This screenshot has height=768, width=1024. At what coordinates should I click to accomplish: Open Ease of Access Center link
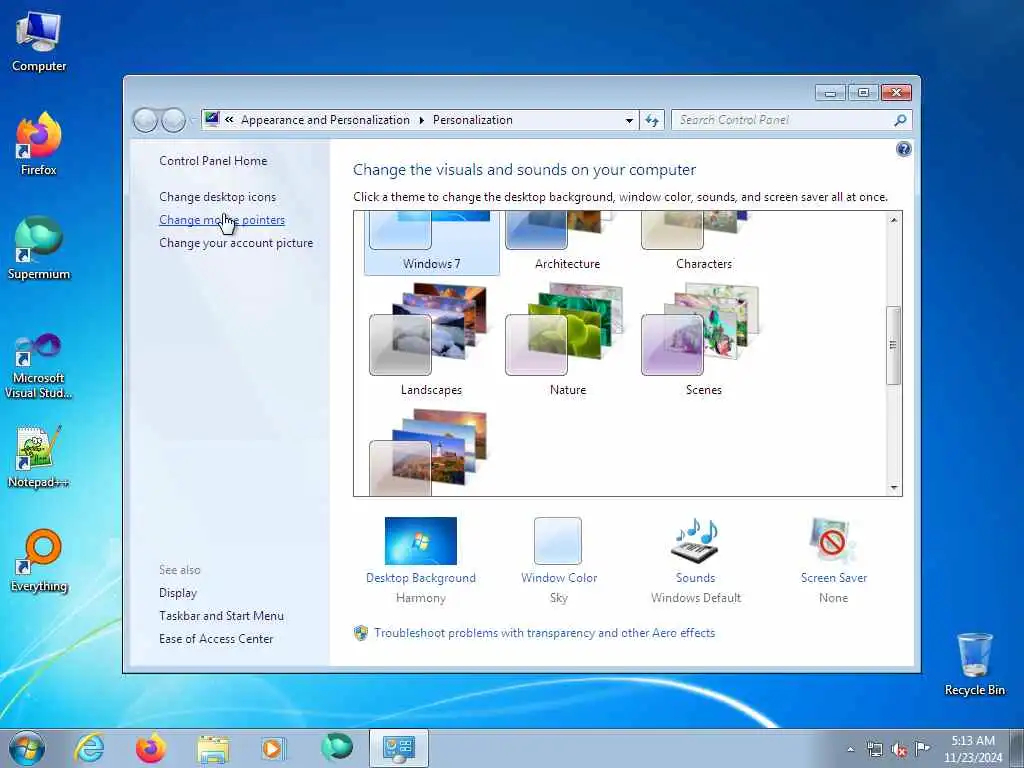[216, 639]
